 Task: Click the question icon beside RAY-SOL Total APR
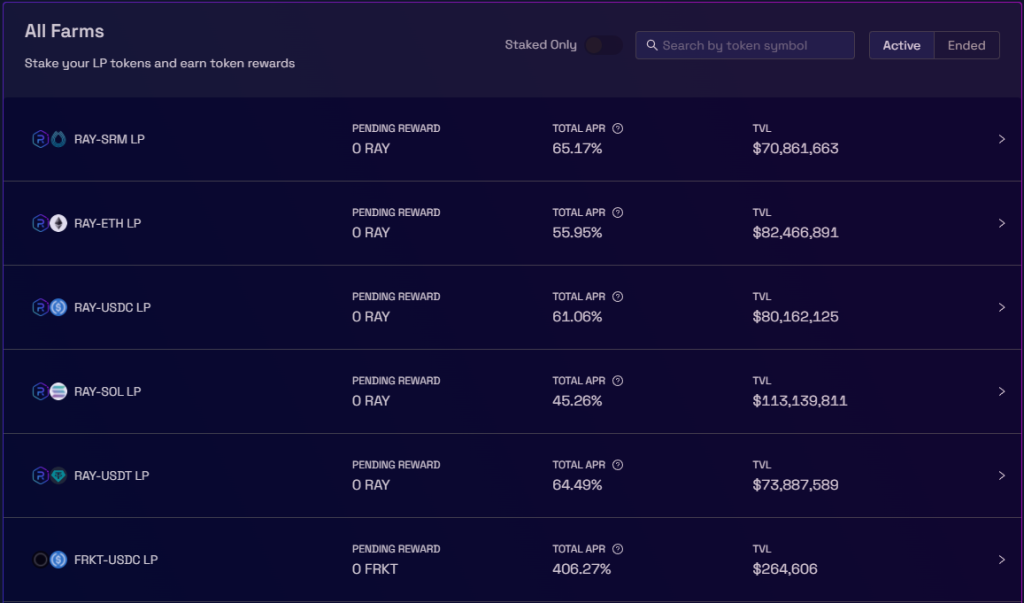tap(617, 381)
